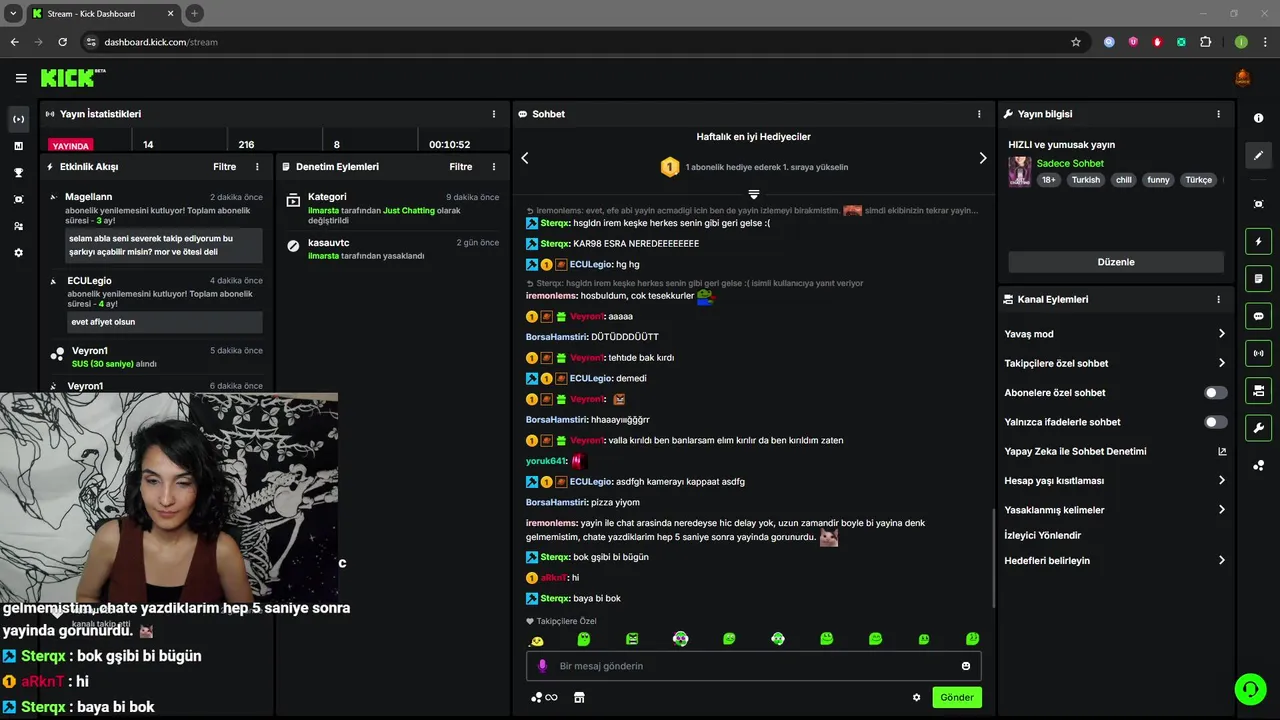Open the analytics chart icon in left sidebar
Image resolution: width=1280 pixels, height=720 pixels.
pos(18,146)
